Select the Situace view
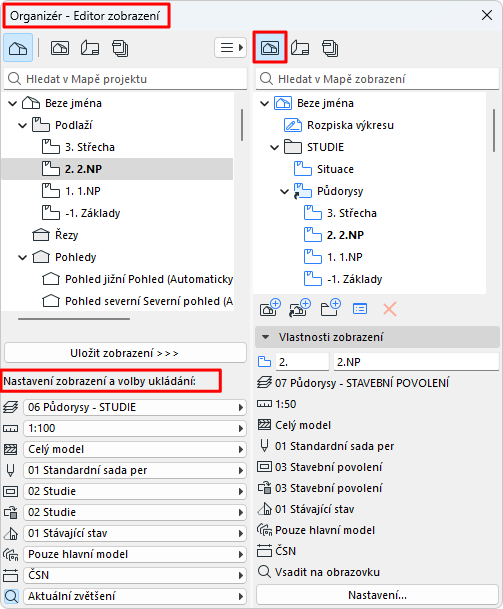 coord(324,169)
